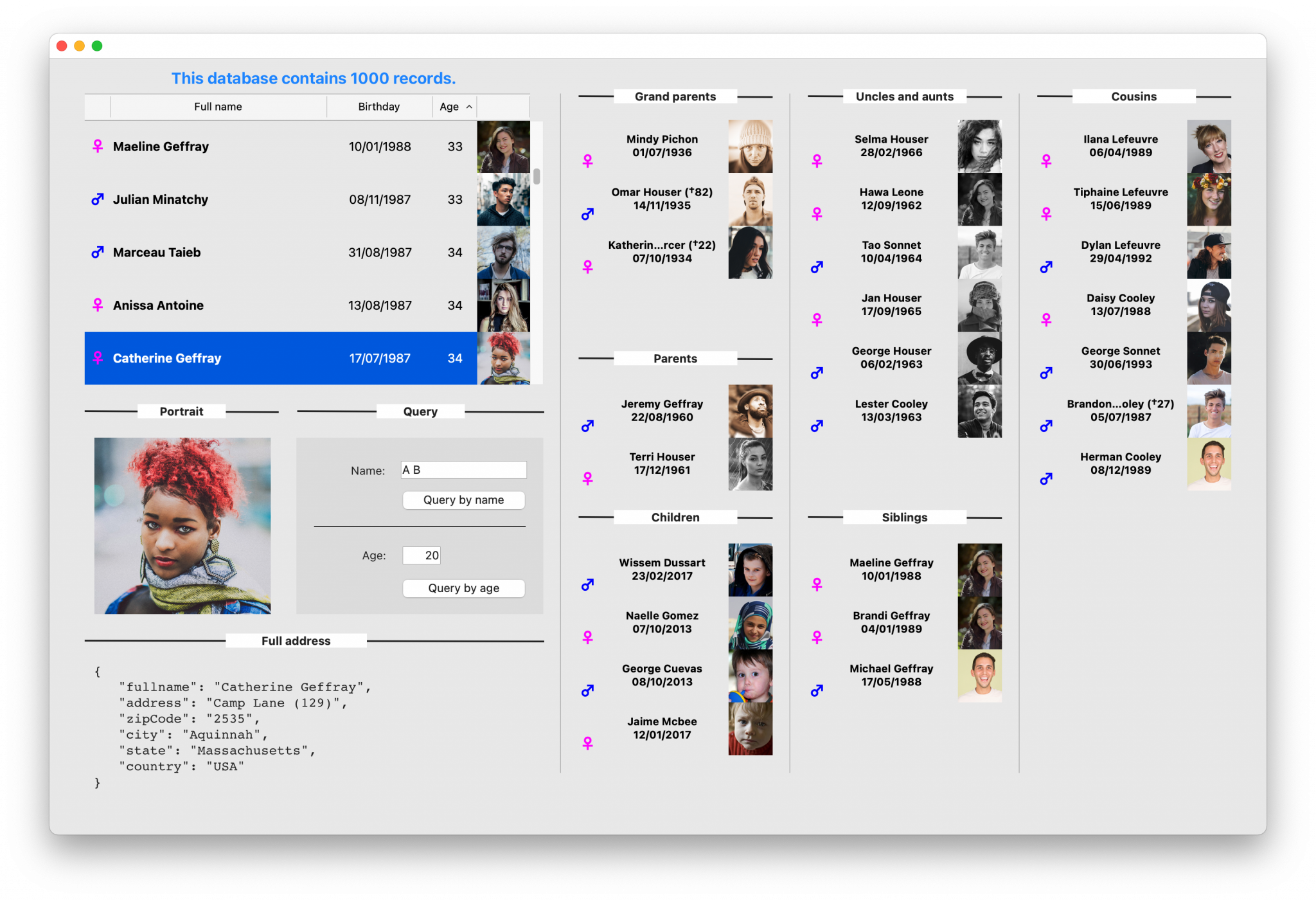Click the female icon beside Selma Houser
Screen dimensions: 1316x900
point(817,161)
